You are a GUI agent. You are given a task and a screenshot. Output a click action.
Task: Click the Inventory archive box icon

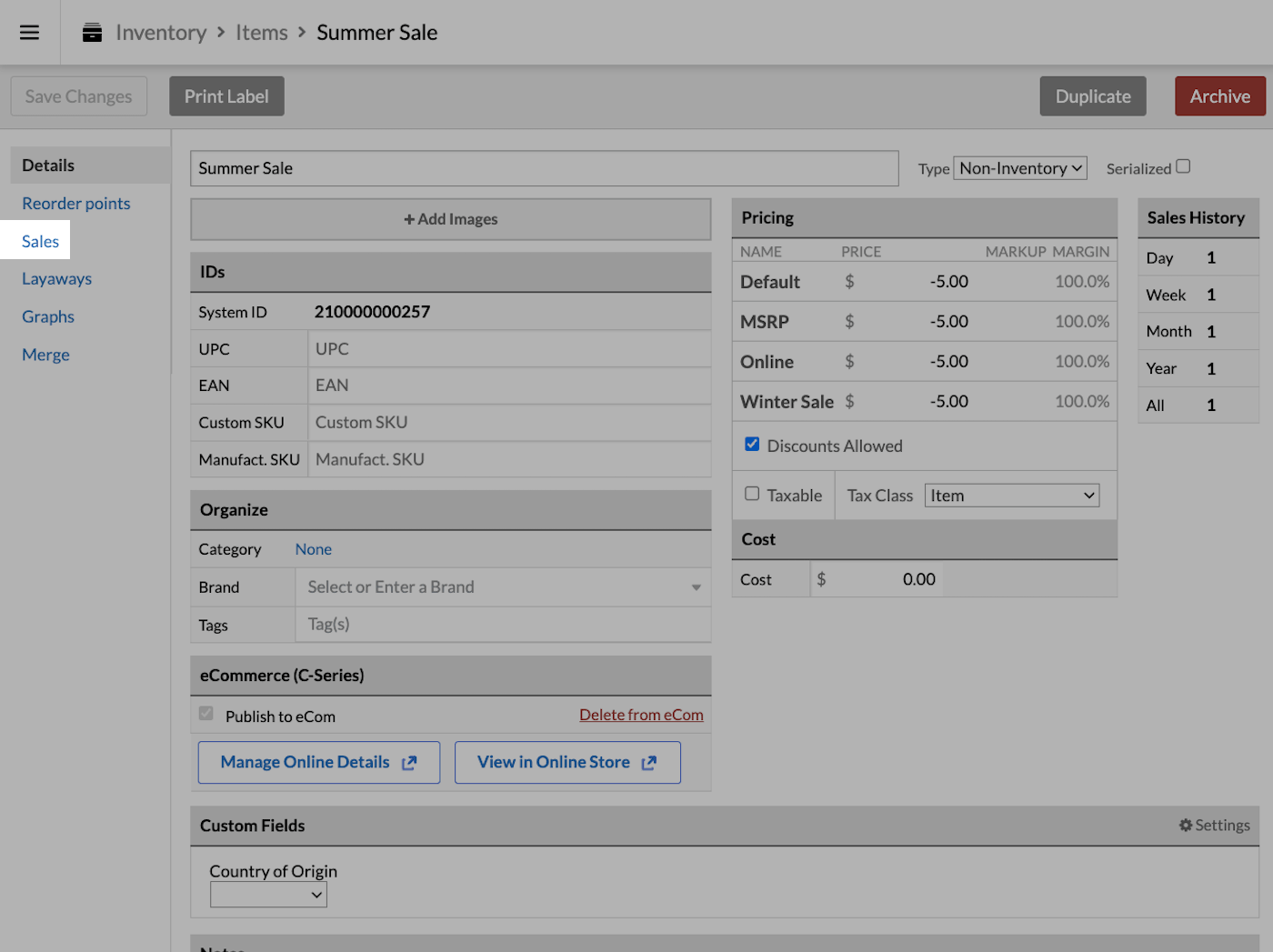[92, 33]
